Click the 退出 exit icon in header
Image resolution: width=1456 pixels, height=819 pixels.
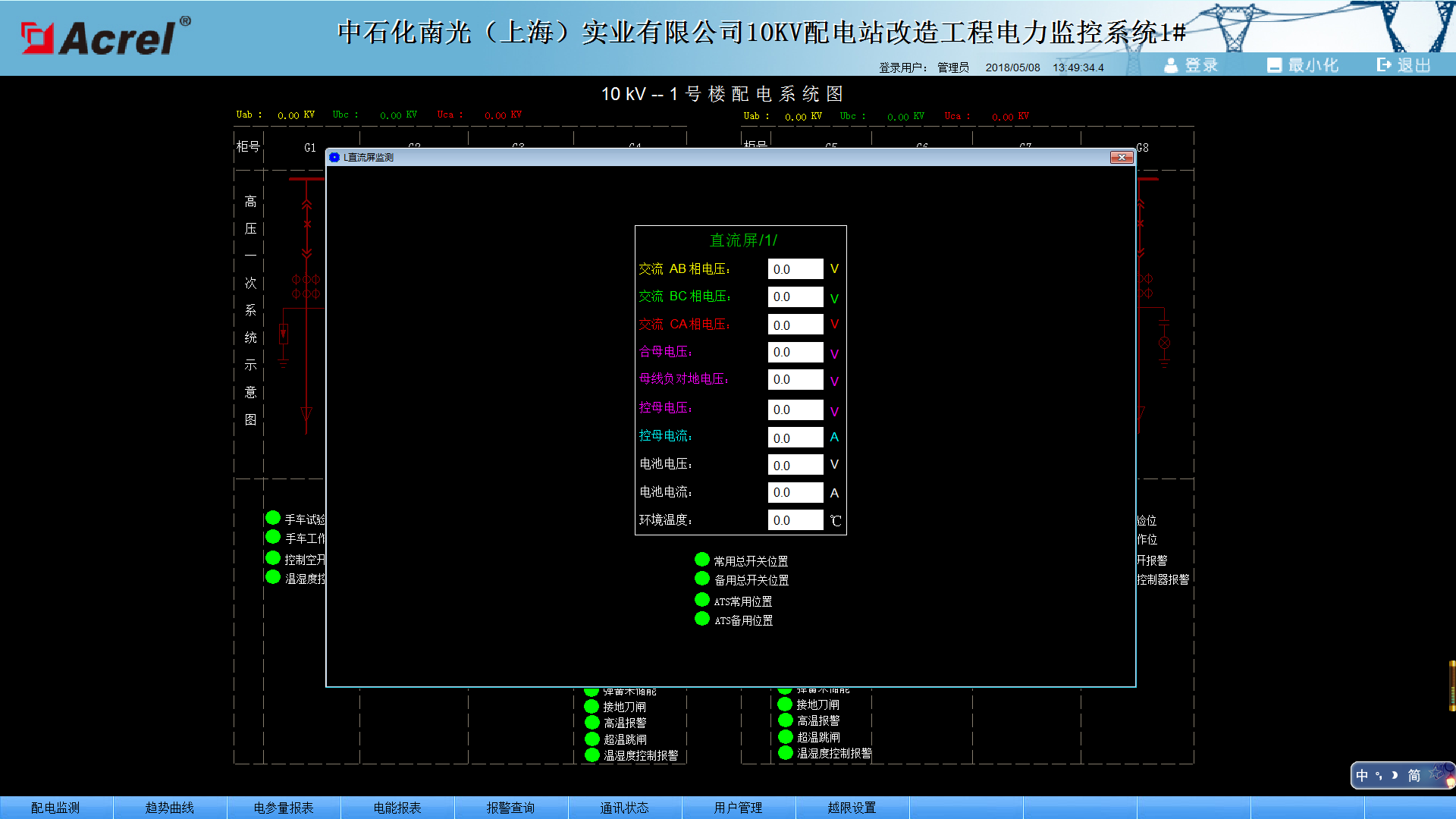pos(1385,65)
